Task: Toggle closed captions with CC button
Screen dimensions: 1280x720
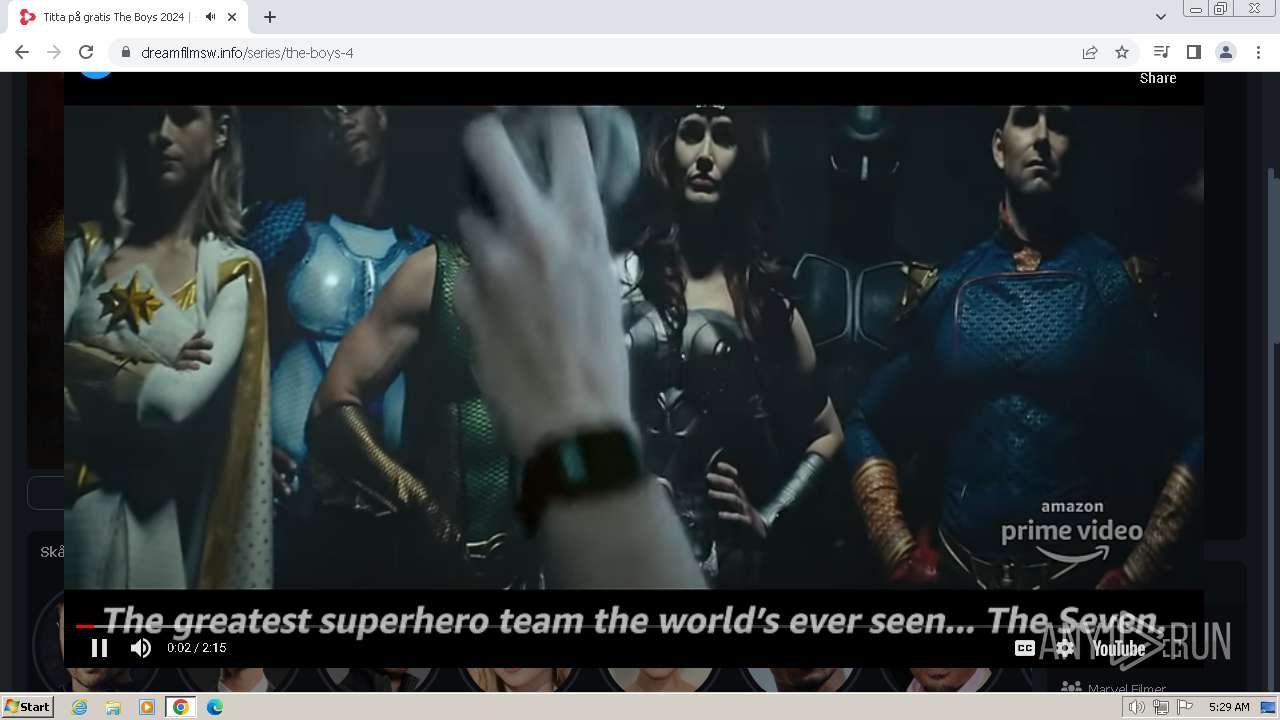Action: (x=1025, y=648)
